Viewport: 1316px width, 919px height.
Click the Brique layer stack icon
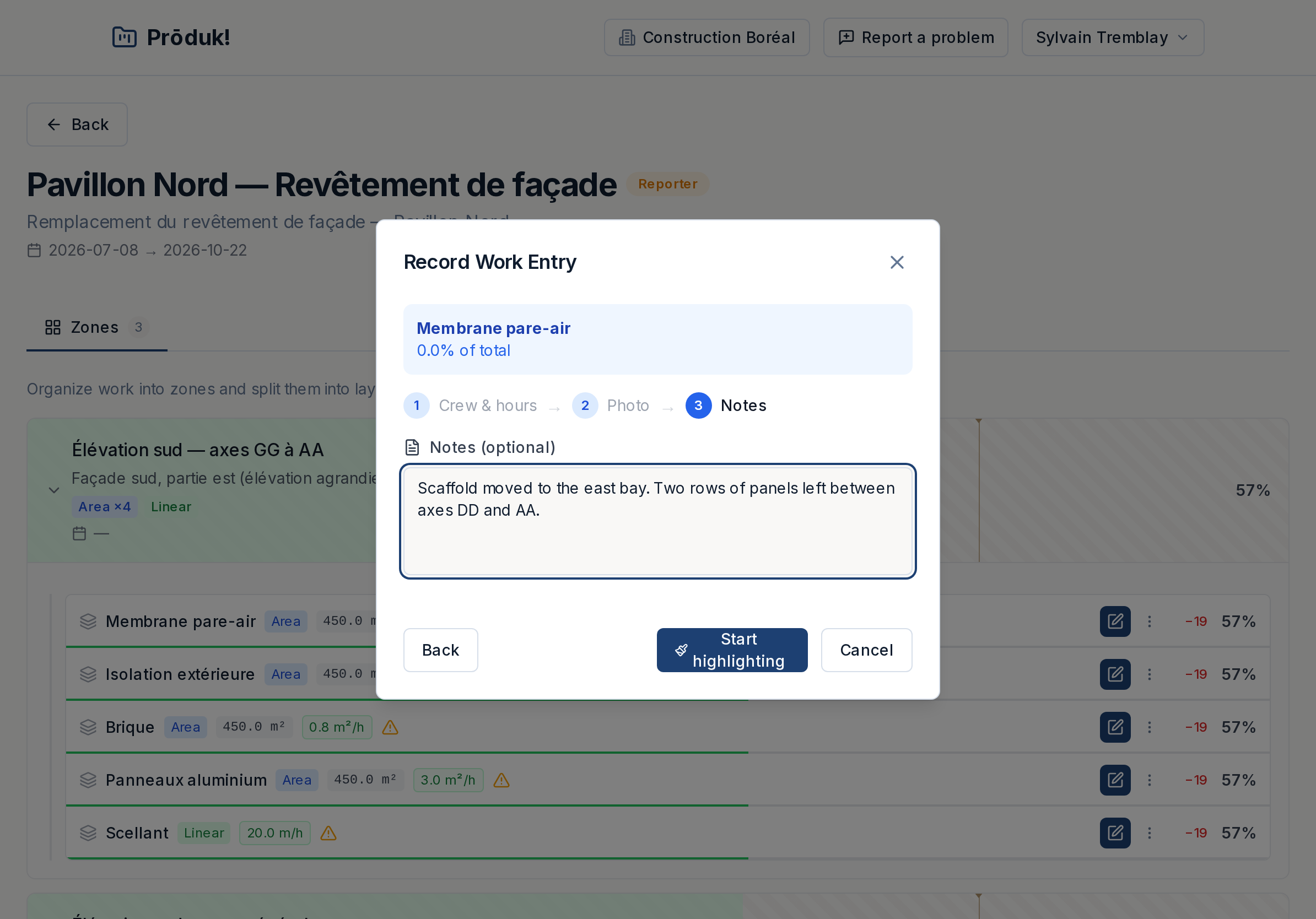click(88, 727)
